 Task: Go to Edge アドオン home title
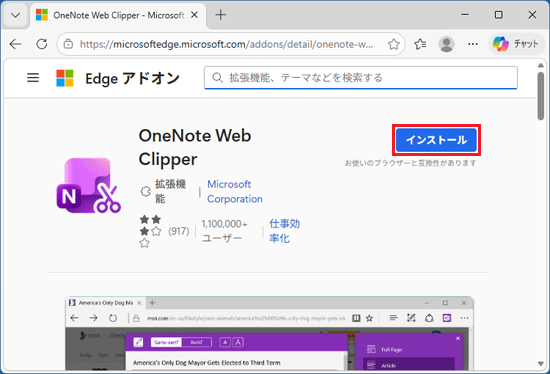click(x=132, y=78)
